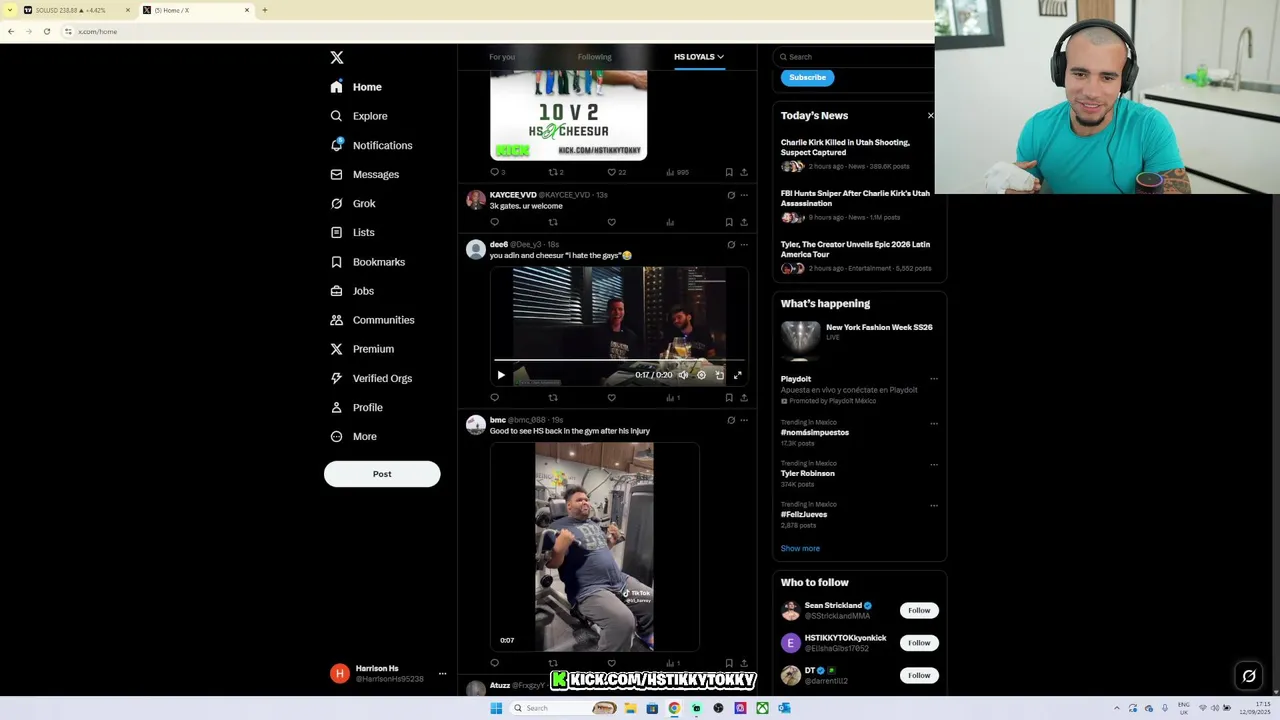Click the blue Subscribe button

point(807,77)
